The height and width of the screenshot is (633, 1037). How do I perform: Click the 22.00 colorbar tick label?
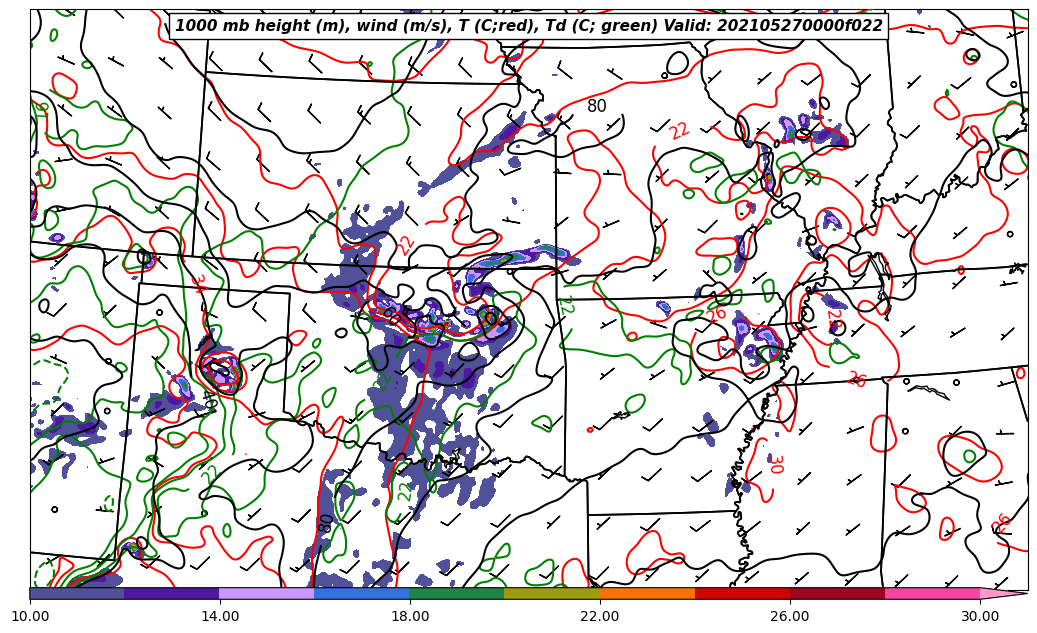[x=600, y=616]
